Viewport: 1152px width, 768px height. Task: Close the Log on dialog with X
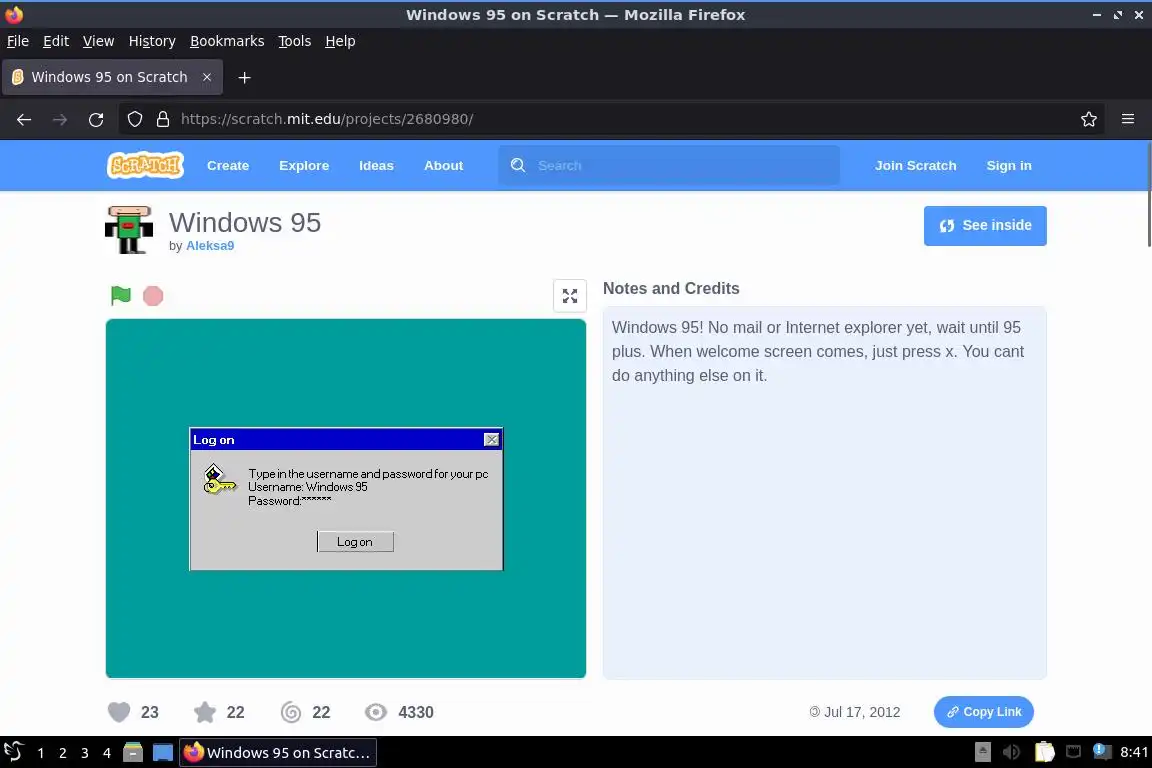(x=492, y=439)
